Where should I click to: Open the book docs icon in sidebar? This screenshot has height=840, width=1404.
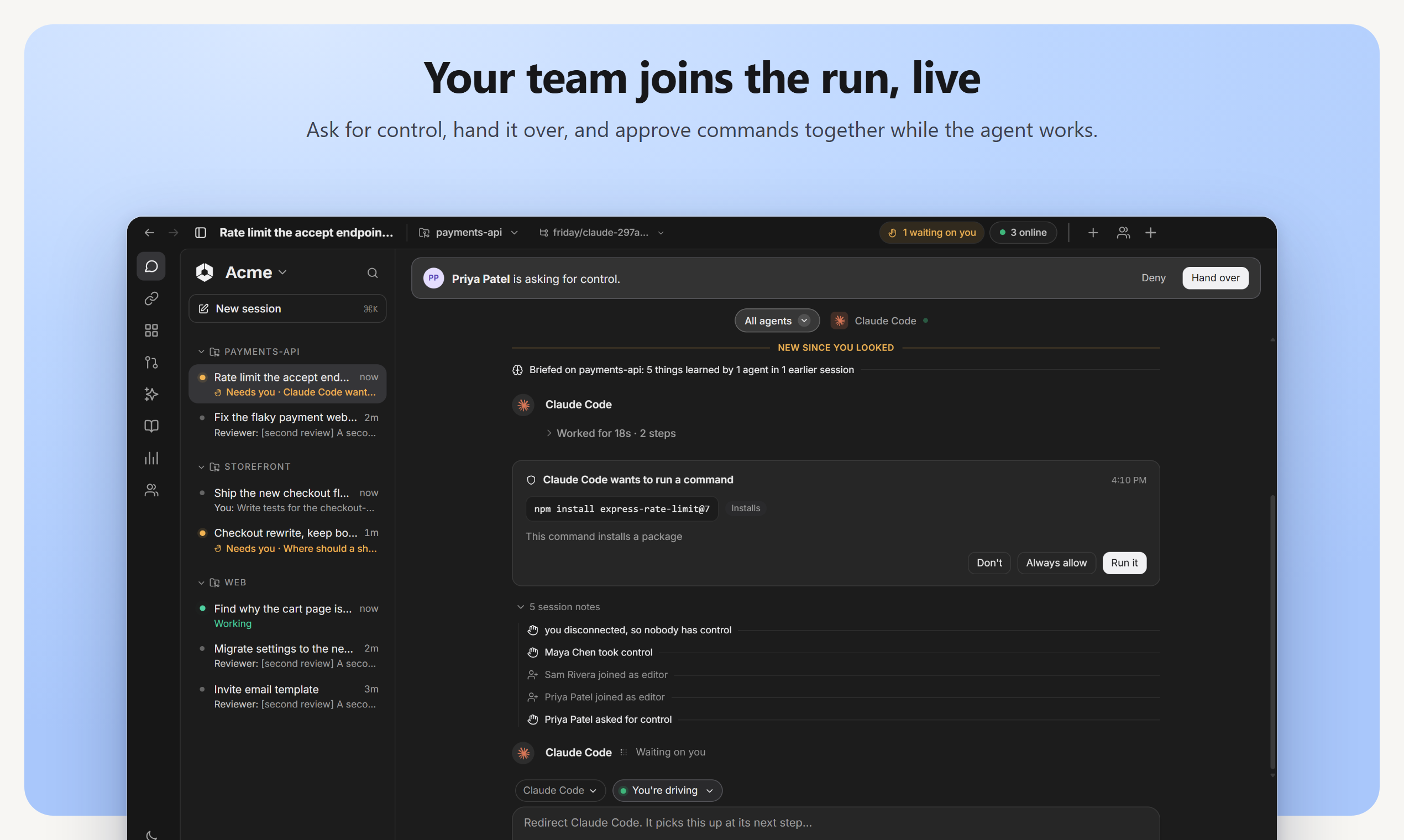(x=151, y=426)
